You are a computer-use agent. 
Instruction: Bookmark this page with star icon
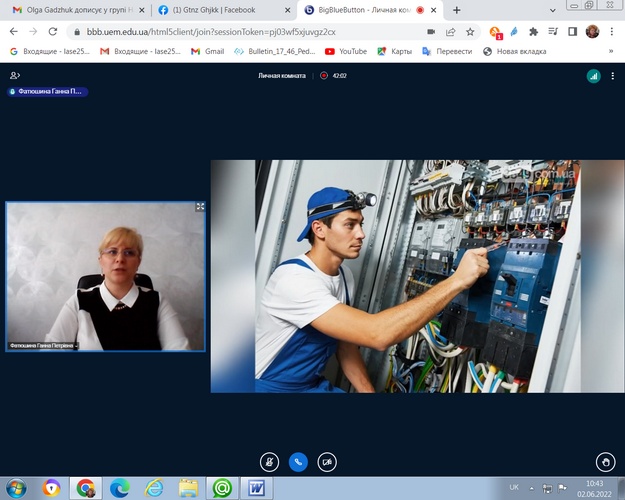click(x=470, y=31)
